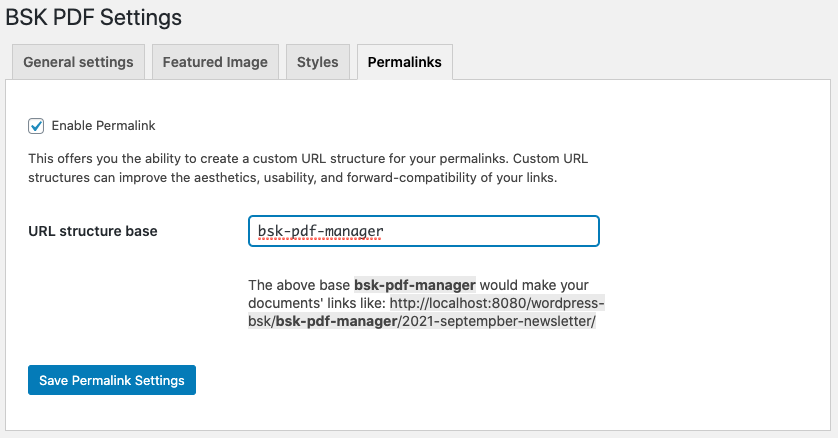
Task: Select the Styles tab
Action: (317, 62)
